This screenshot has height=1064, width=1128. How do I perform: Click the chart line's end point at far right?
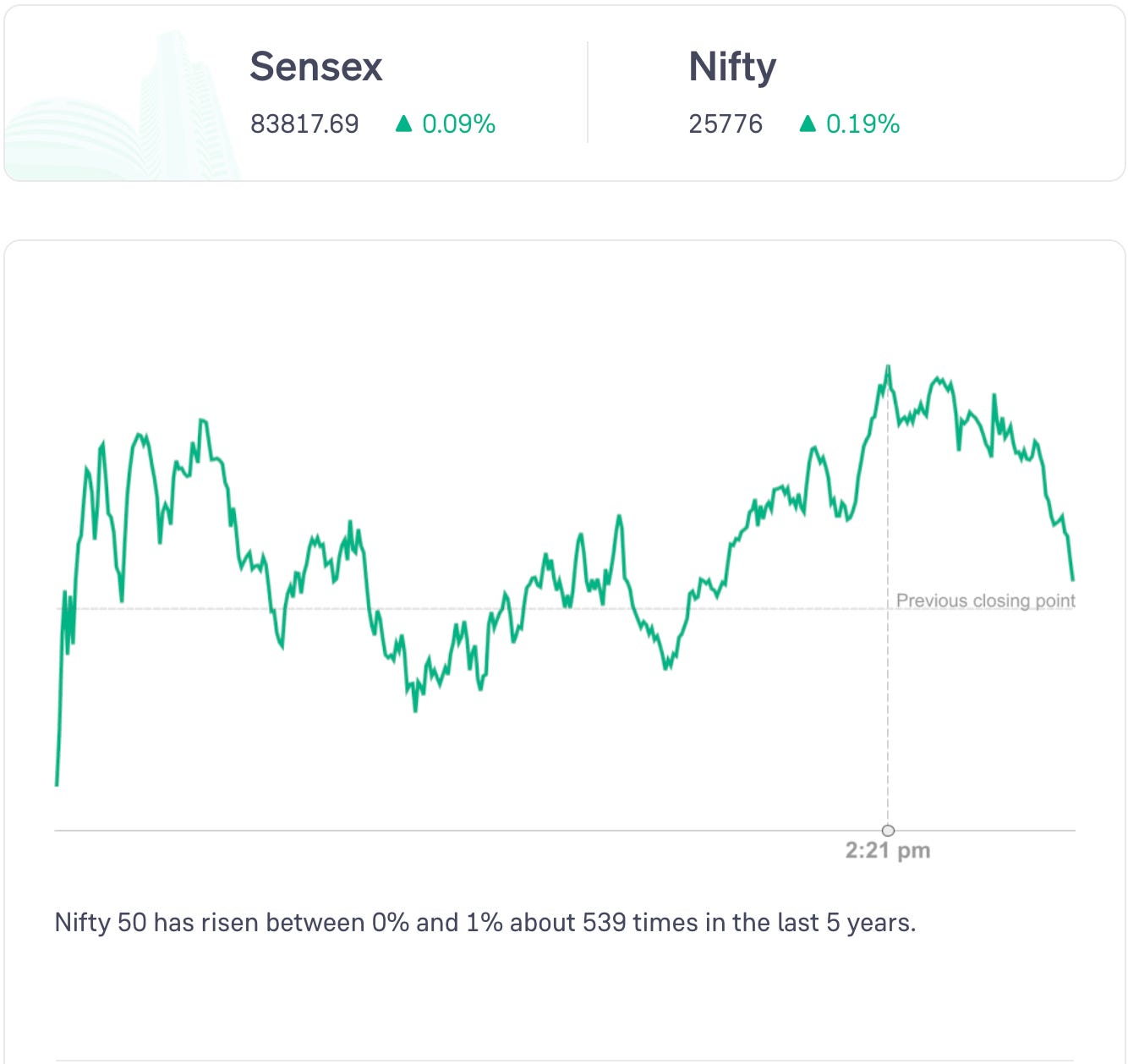(1073, 579)
